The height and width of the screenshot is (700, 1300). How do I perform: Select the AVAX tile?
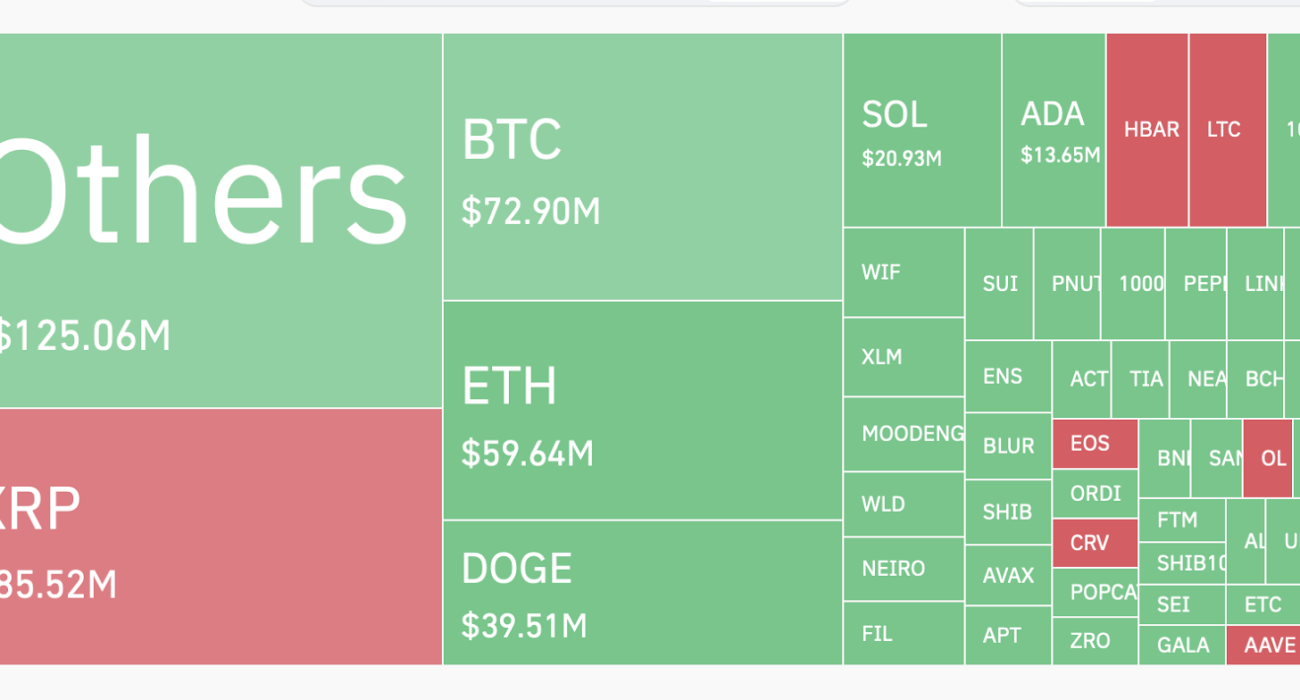point(1008,575)
